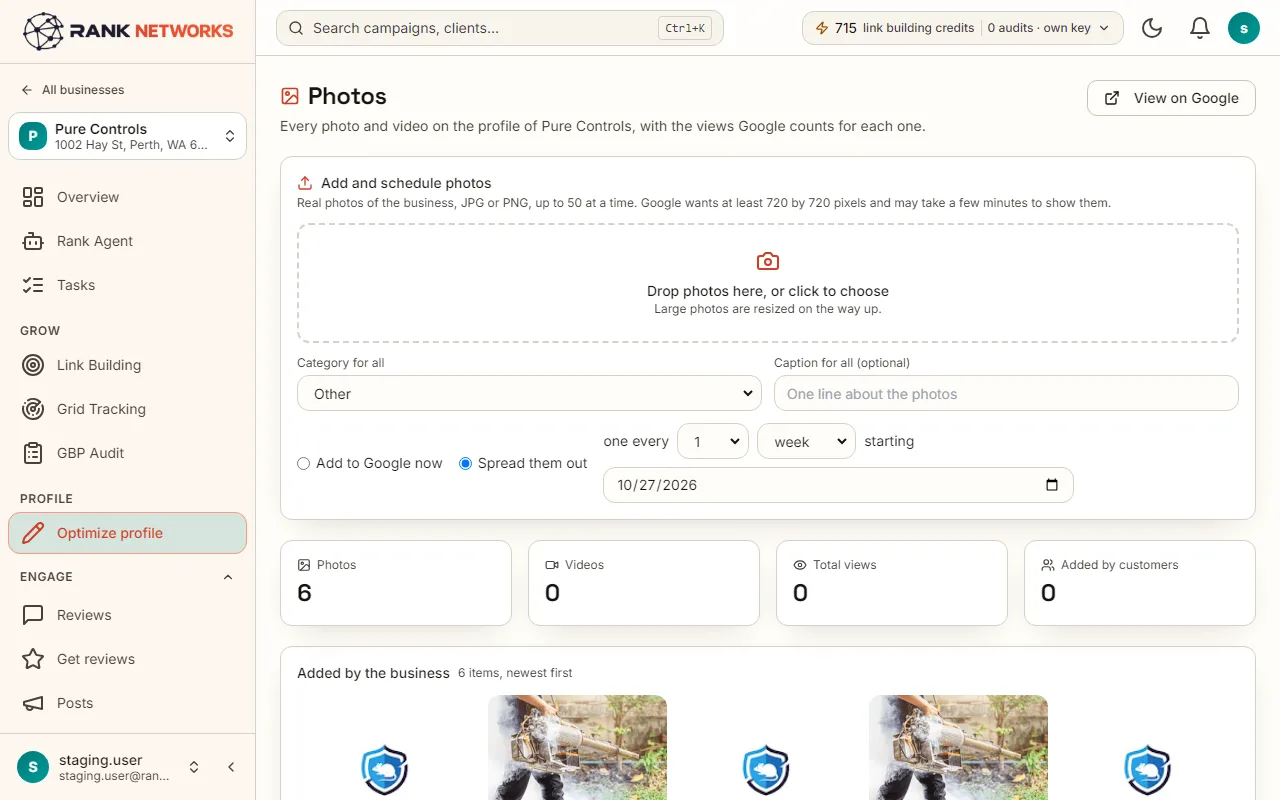Toggle dark mode moon icon

[1152, 28]
